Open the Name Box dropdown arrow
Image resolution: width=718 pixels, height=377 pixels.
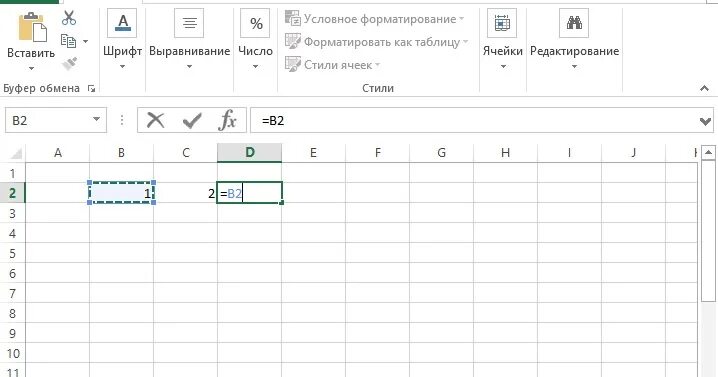[96, 120]
